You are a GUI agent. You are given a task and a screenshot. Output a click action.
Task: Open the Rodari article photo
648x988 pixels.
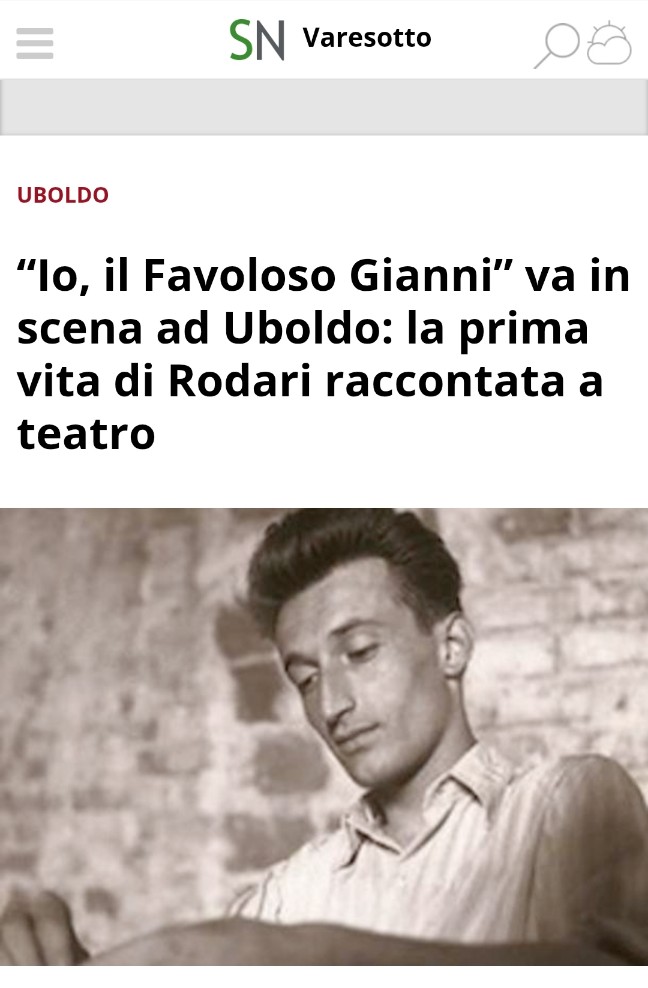324,737
